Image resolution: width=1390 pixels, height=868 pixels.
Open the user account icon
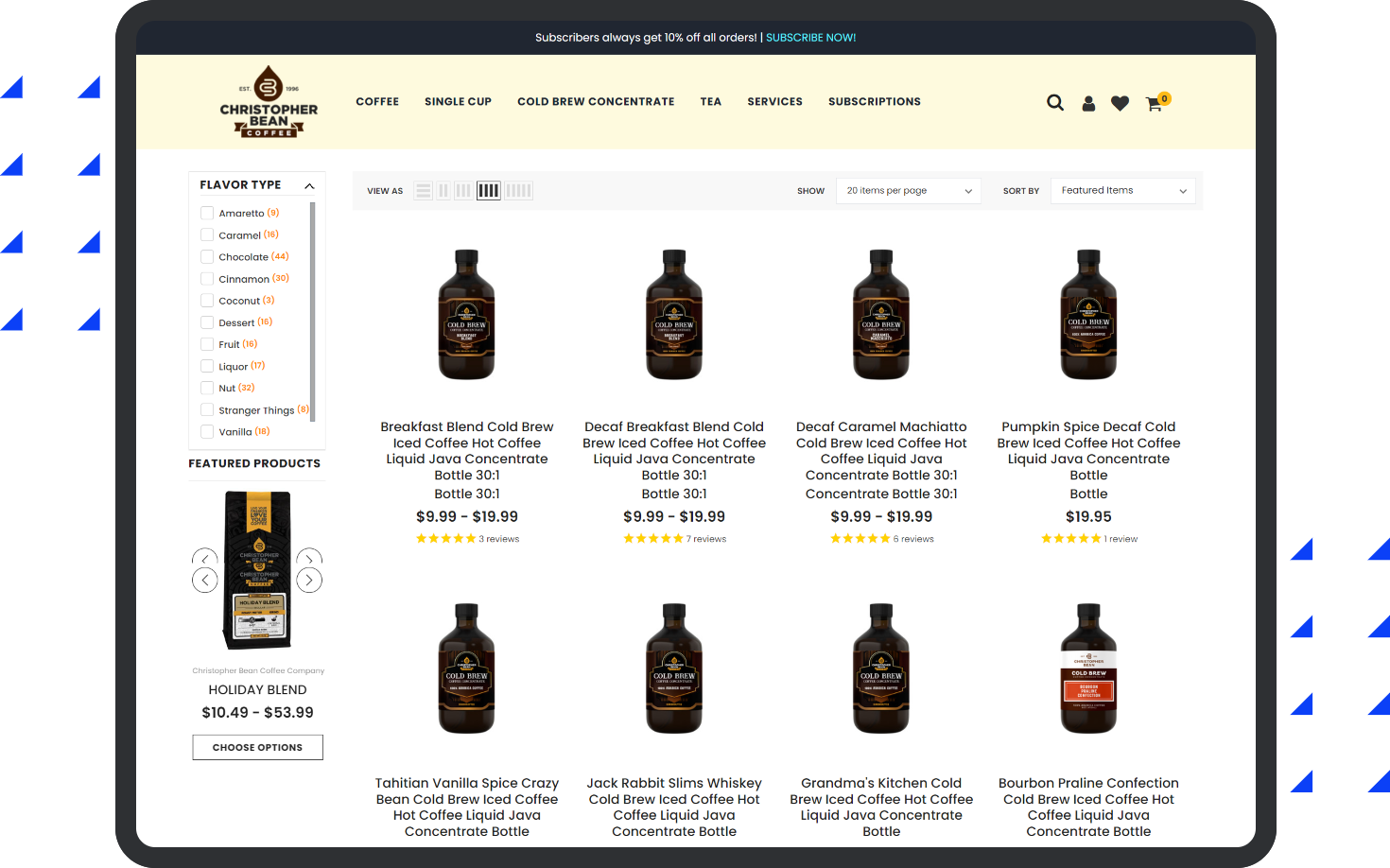click(x=1088, y=103)
